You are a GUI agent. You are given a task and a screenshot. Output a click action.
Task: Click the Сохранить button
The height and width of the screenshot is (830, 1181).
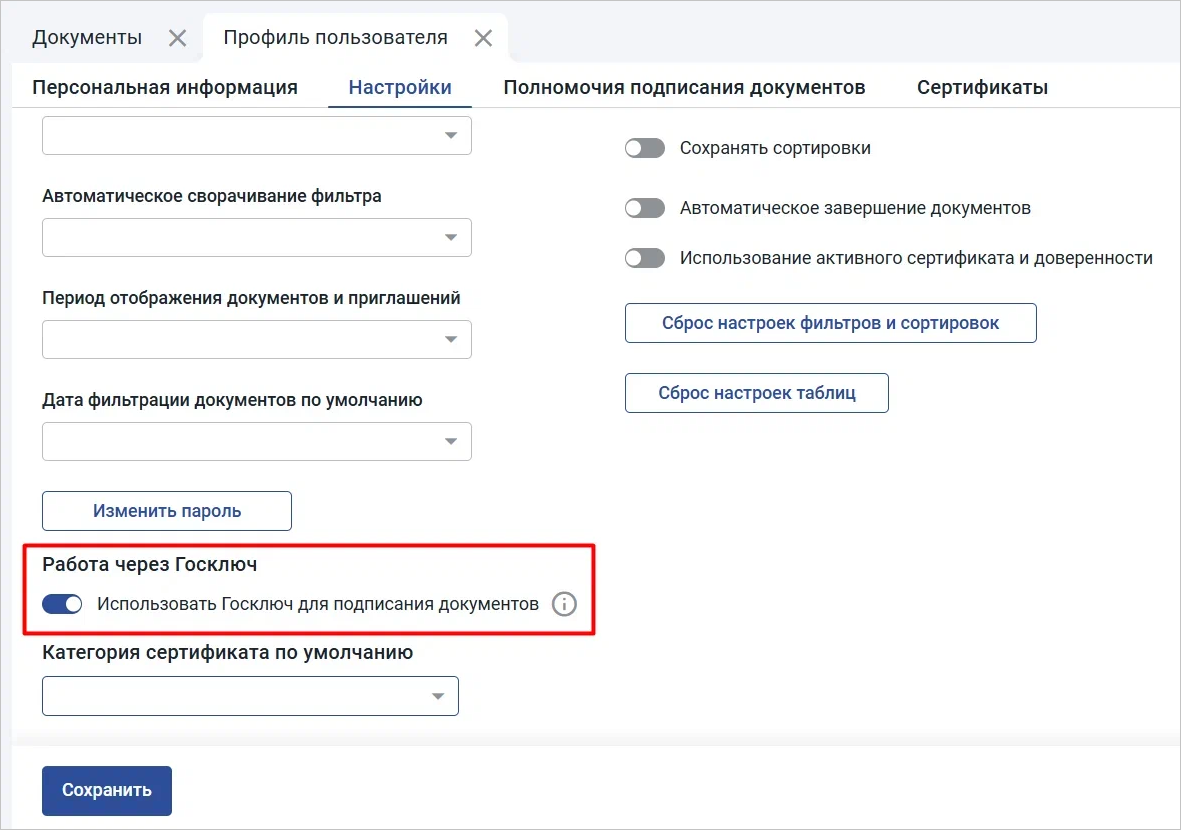tap(107, 790)
